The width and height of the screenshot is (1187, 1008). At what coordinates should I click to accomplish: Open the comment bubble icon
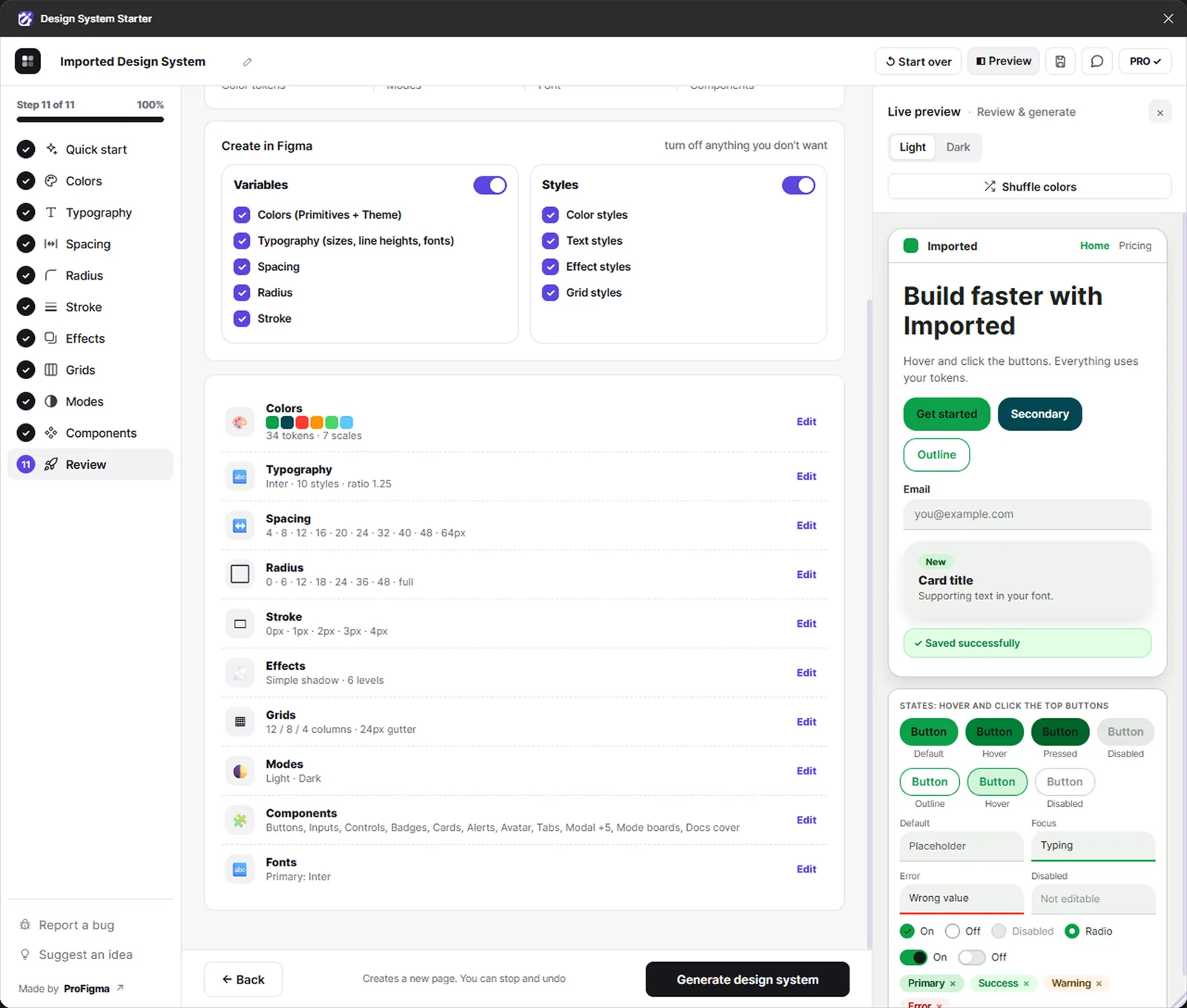1097,62
